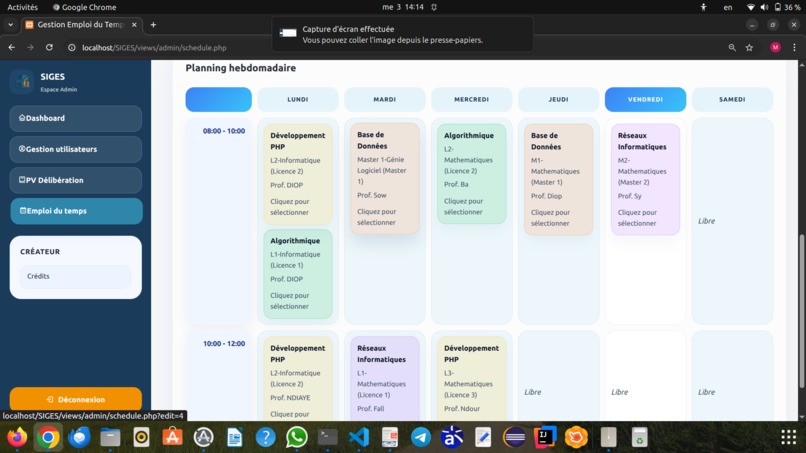Launch Thunderbird mail from the dock
806x453 pixels.
click(79, 438)
